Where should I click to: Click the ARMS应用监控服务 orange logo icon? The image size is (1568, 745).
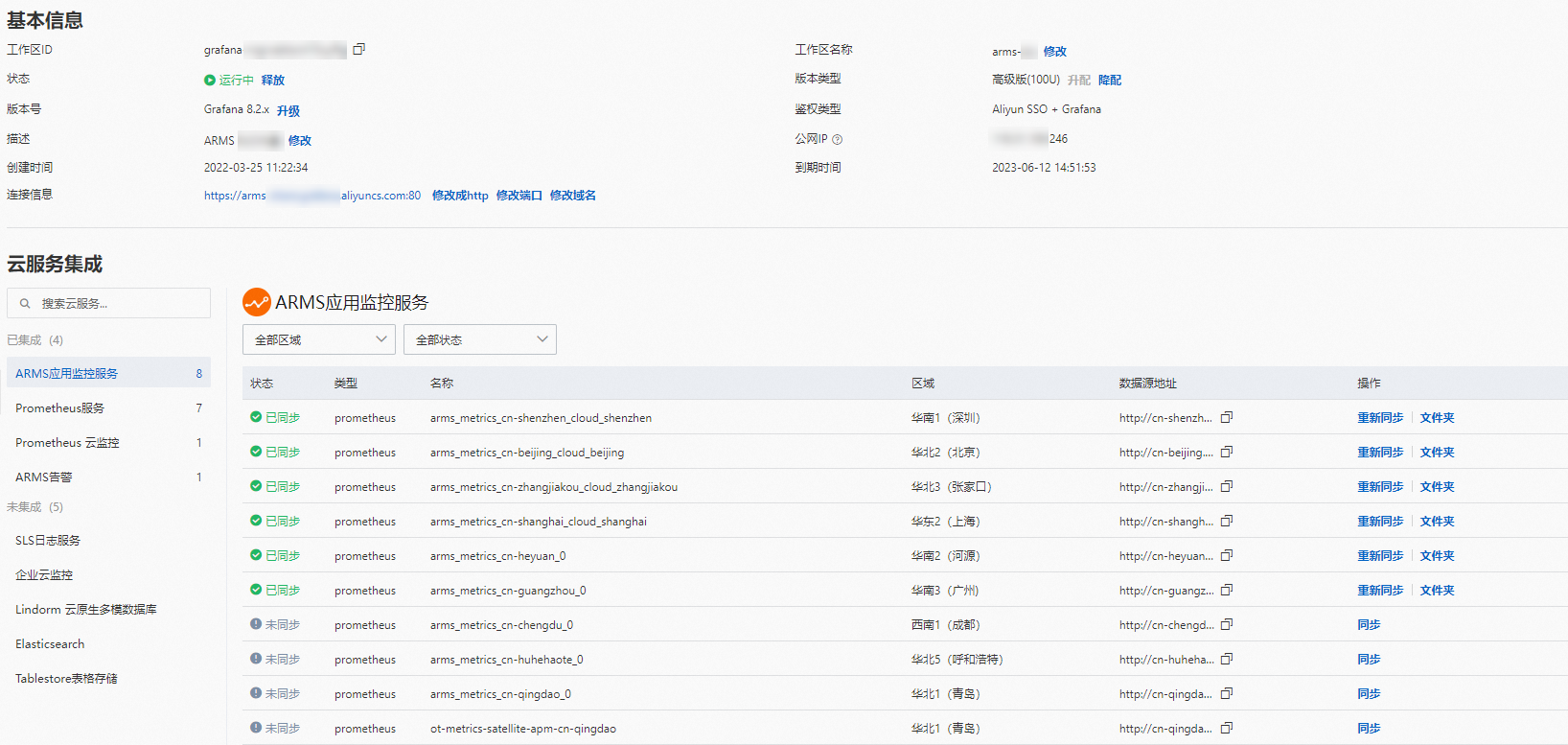257,302
